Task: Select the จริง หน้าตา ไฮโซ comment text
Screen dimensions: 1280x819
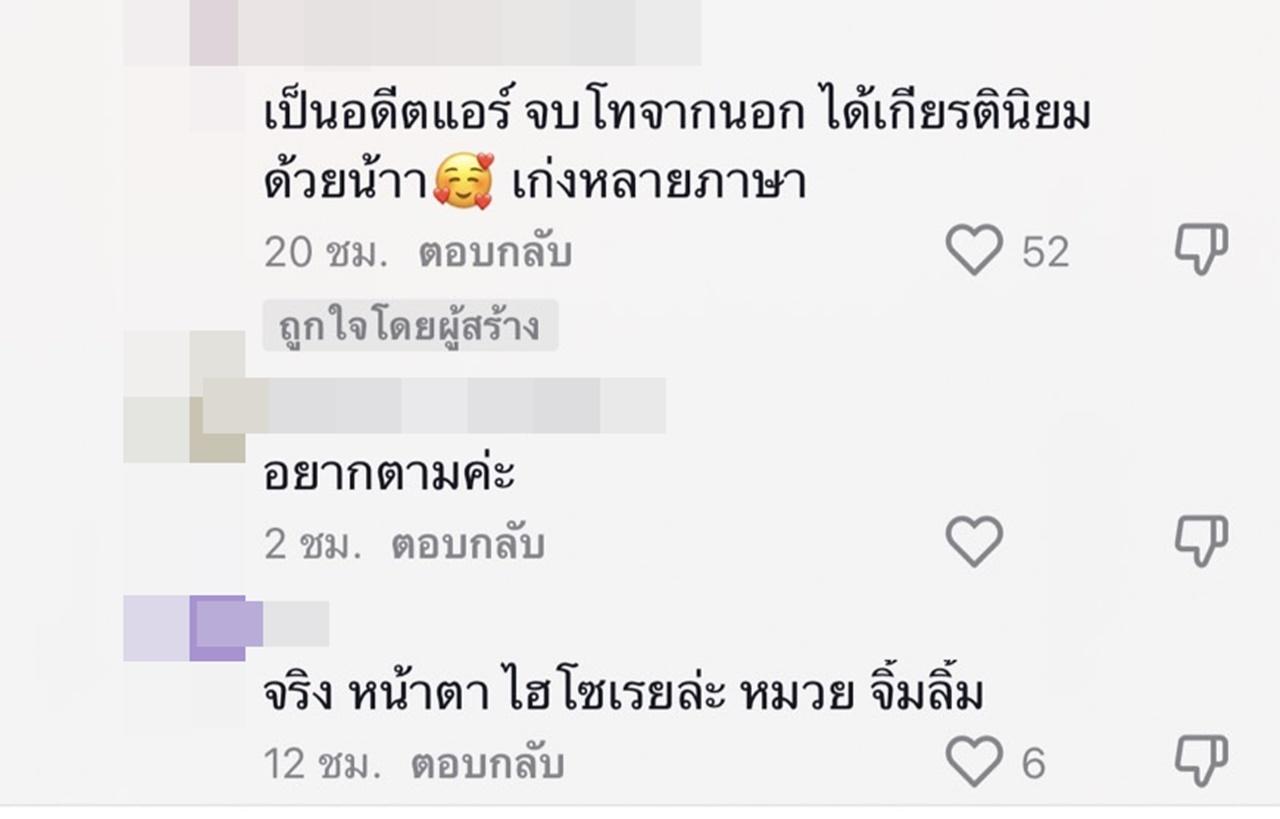Action: point(623,692)
